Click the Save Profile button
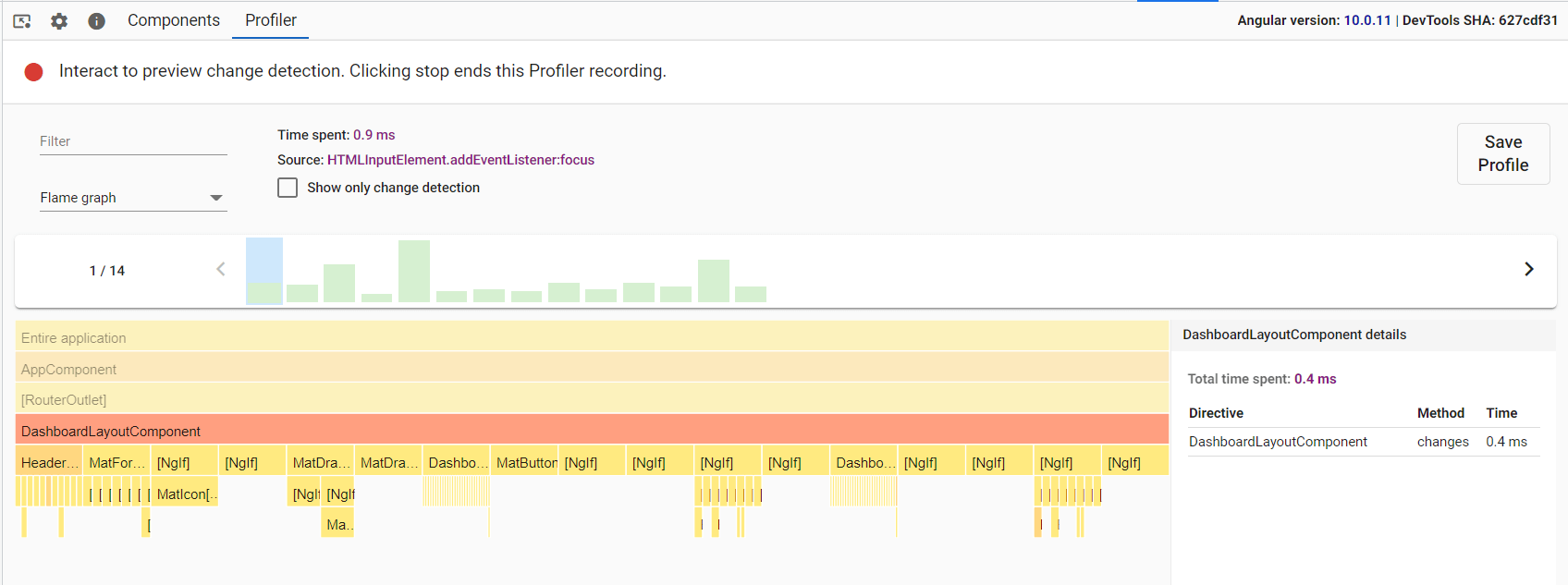 (x=1502, y=153)
